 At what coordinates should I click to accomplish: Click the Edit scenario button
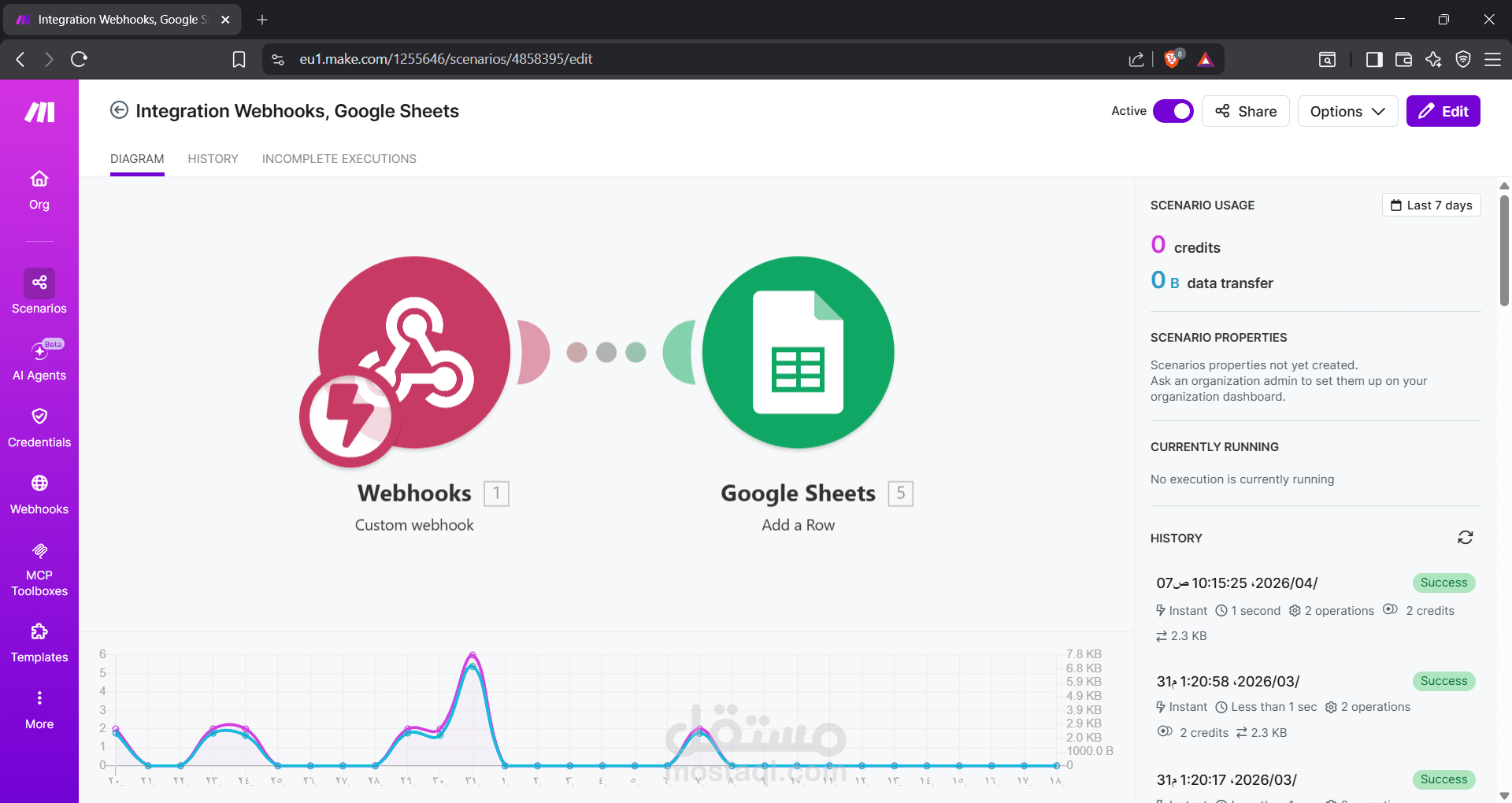[x=1443, y=111]
